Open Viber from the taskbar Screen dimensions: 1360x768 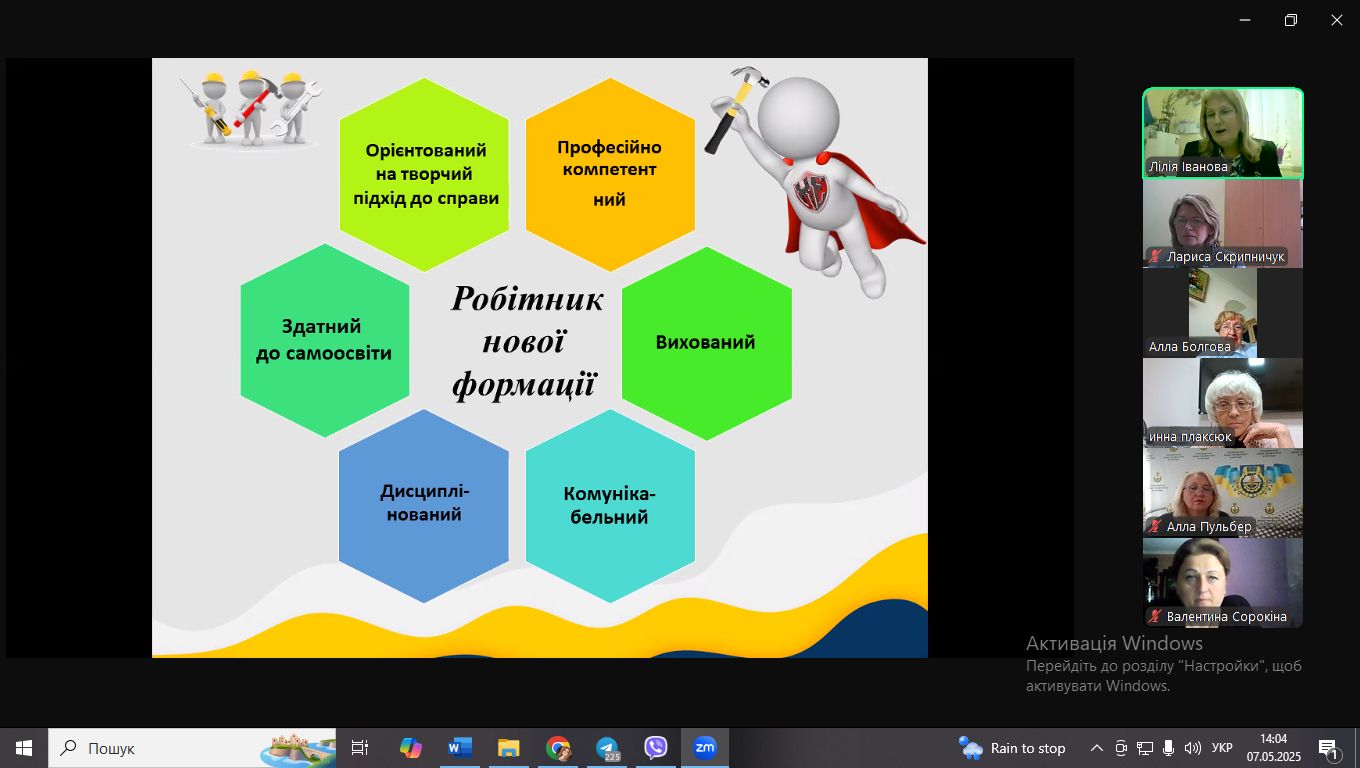pyautogui.click(x=656, y=748)
